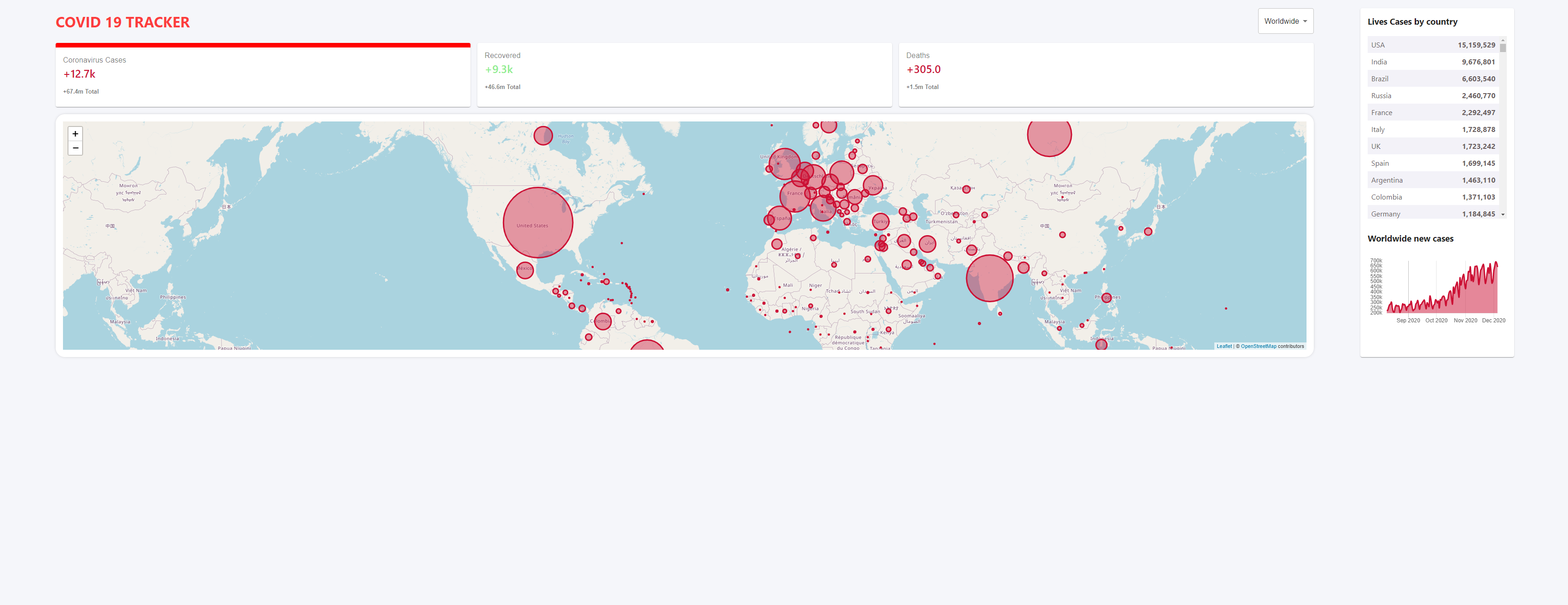
Task: Click the Colombia case circle on map
Action: pos(602,321)
